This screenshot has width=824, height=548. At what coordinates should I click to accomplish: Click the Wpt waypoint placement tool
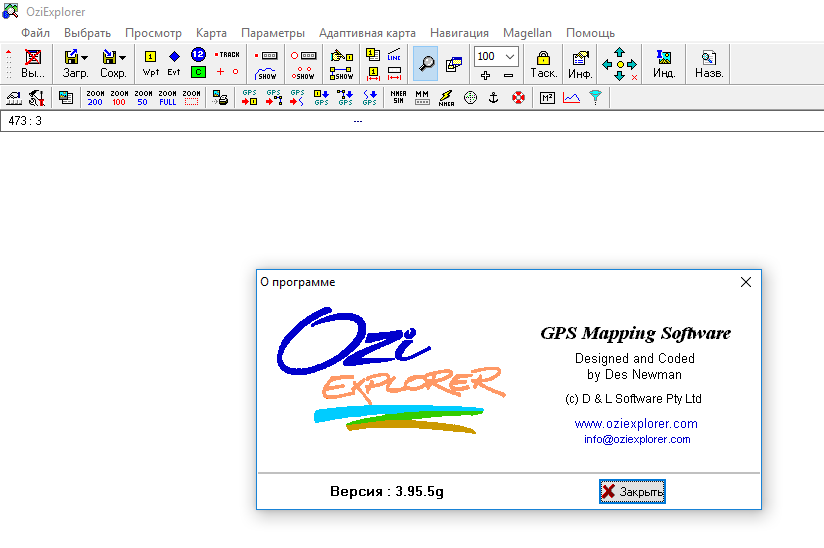click(x=151, y=64)
